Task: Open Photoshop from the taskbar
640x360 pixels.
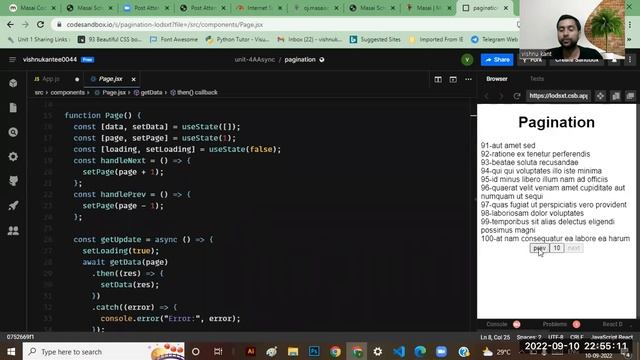Action: tap(314, 351)
